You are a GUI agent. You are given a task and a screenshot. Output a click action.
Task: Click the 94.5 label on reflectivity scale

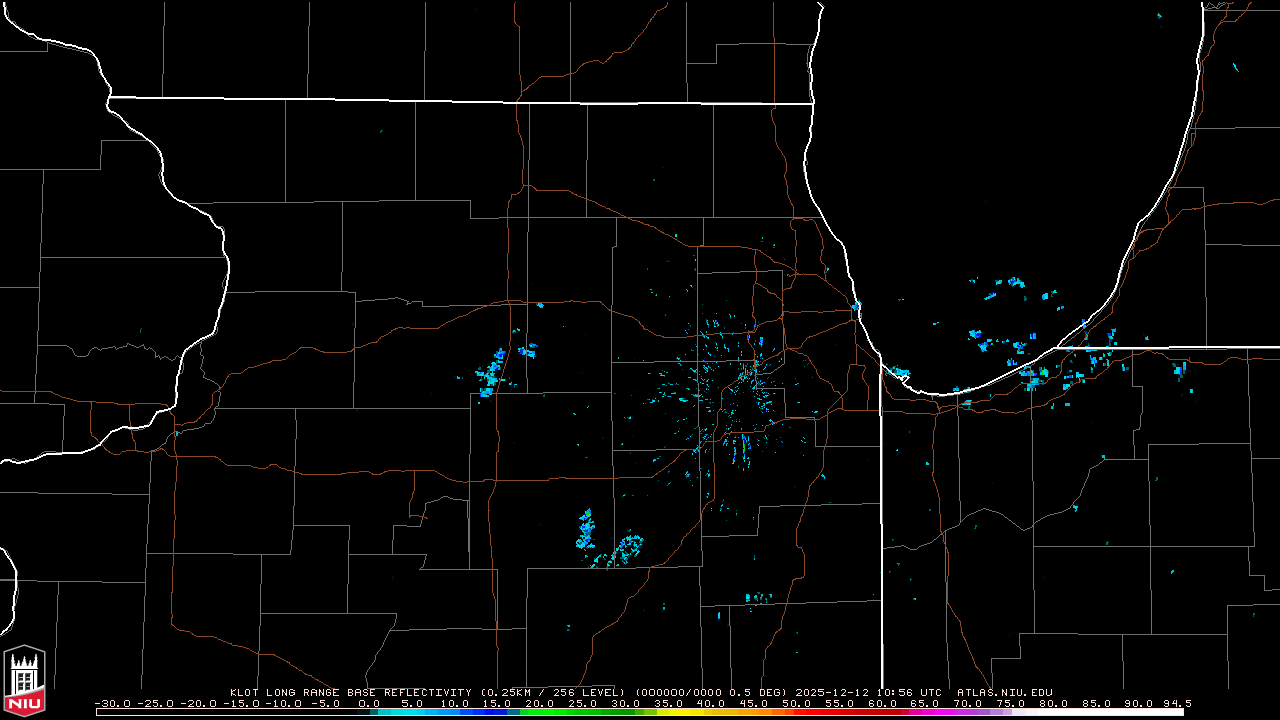click(x=1176, y=703)
